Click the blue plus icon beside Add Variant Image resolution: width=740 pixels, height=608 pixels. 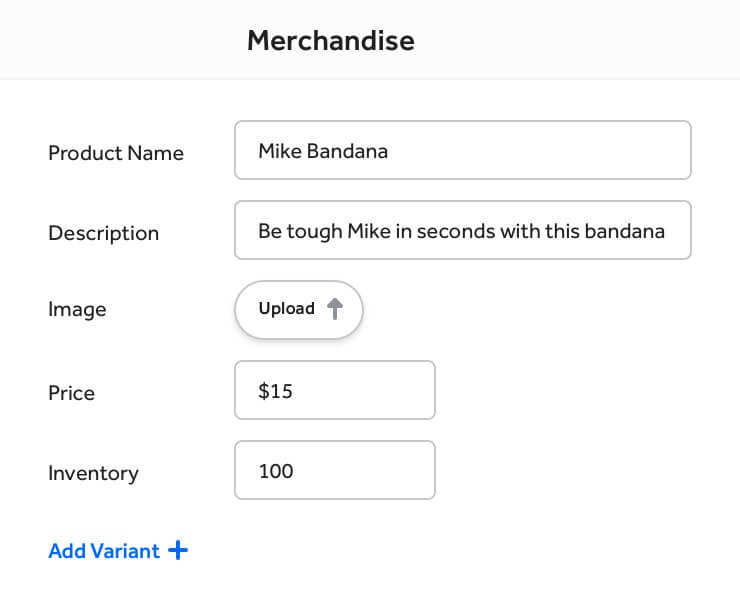tap(178, 550)
